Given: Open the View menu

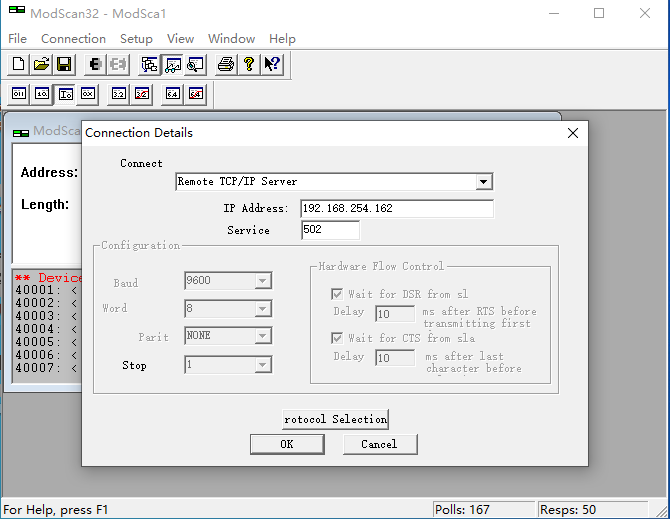Looking at the screenshot, I should point(180,39).
